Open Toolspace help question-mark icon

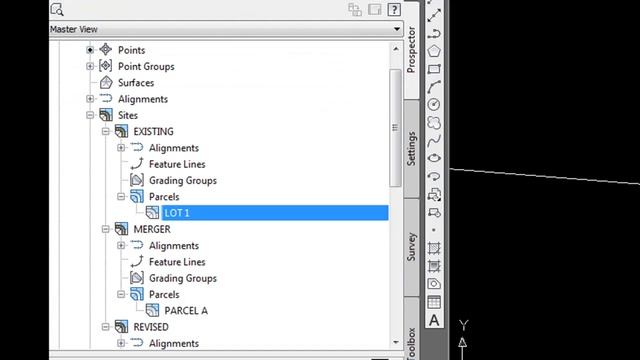[394, 9]
